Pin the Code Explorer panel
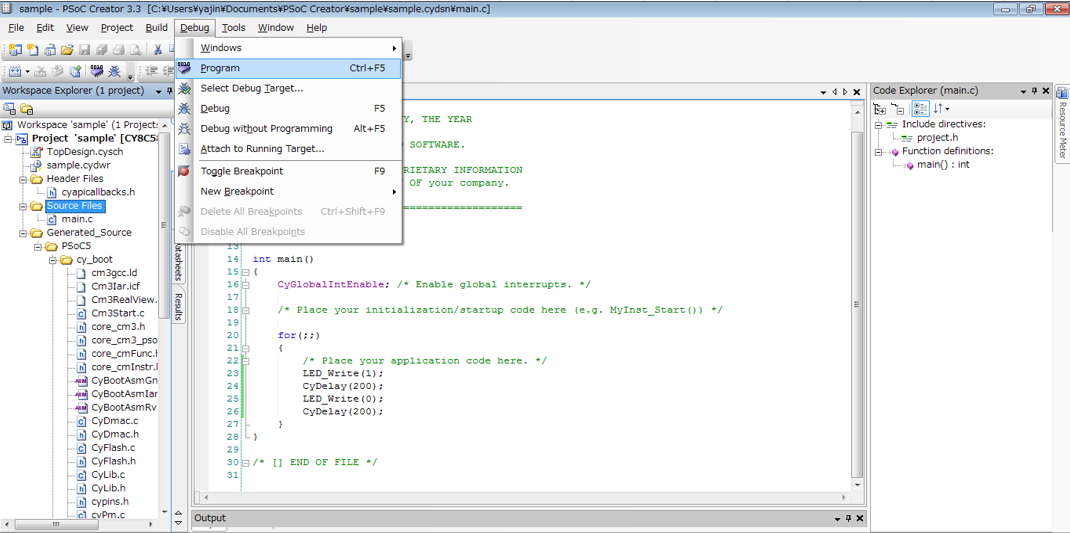The image size is (1070, 533). tap(1035, 91)
